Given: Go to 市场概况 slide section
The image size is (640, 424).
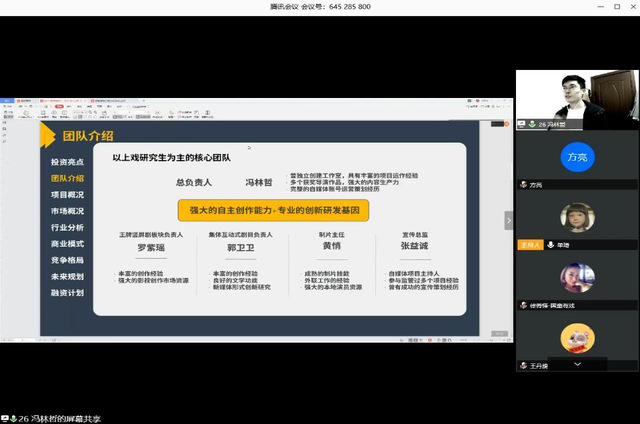Looking at the screenshot, I should [67, 211].
